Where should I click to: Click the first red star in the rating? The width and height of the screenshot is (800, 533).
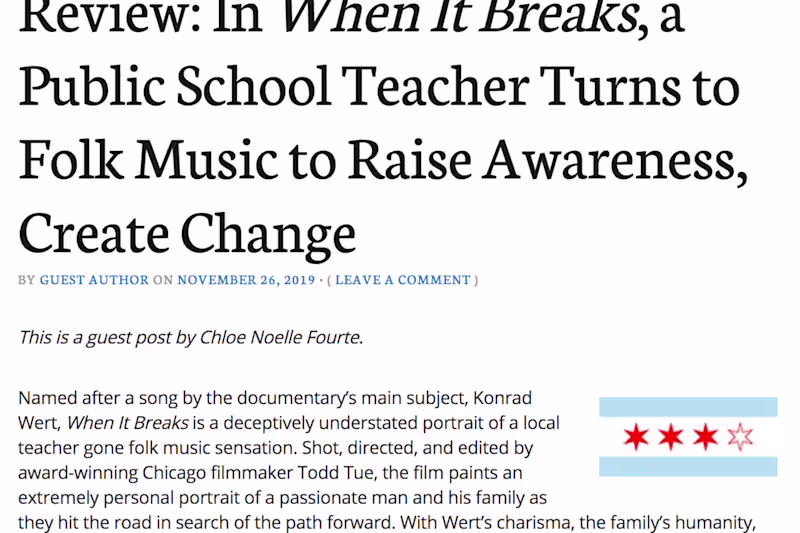click(x=635, y=437)
